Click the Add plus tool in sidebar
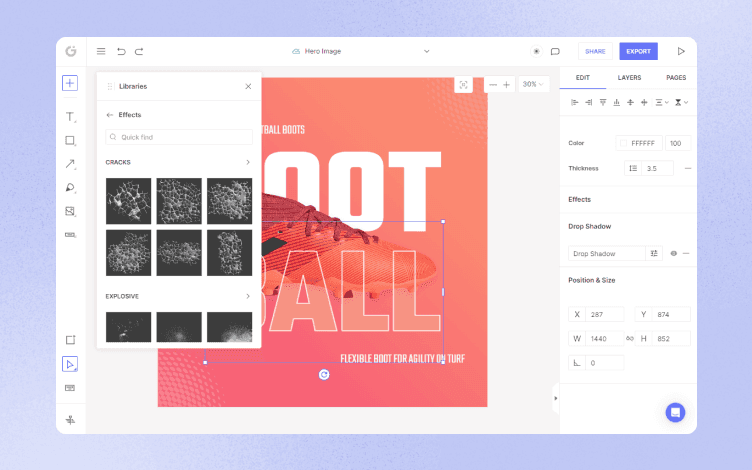The width and height of the screenshot is (752, 470). [x=70, y=83]
